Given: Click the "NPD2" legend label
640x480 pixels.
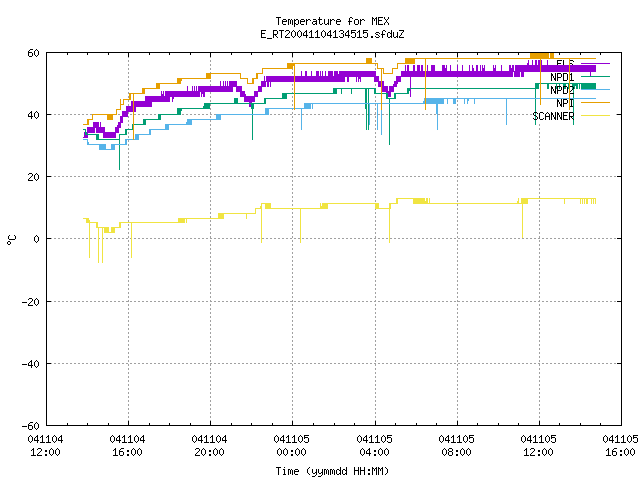Looking at the screenshot, I should pos(562,90).
